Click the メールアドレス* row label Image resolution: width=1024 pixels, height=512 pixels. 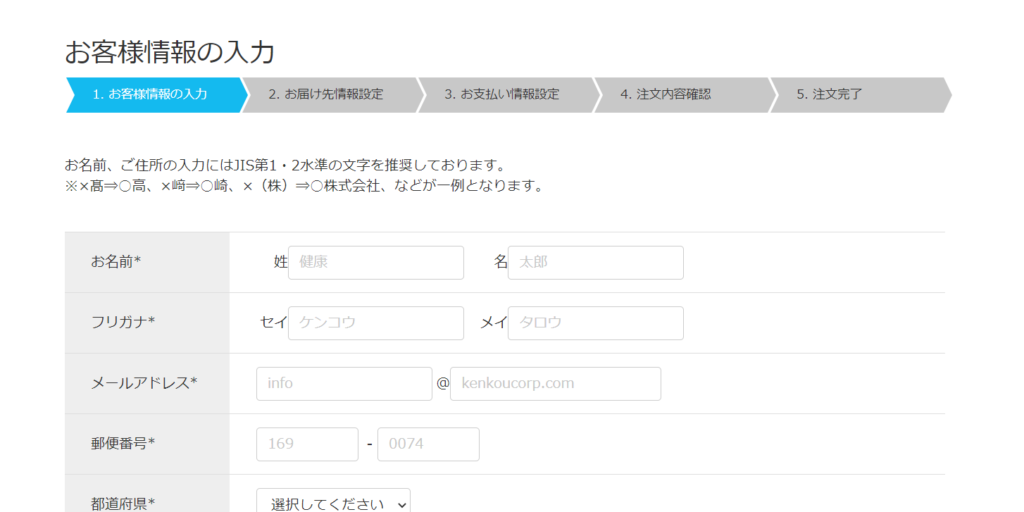(x=144, y=383)
